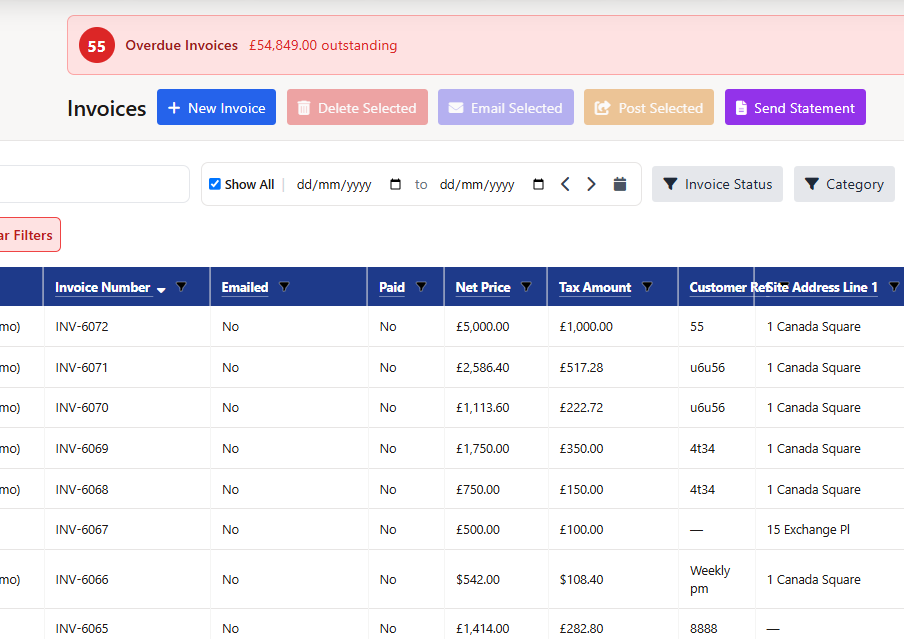Viewport: 904px width, 639px height.
Task: Click the search input box
Action: (95, 184)
